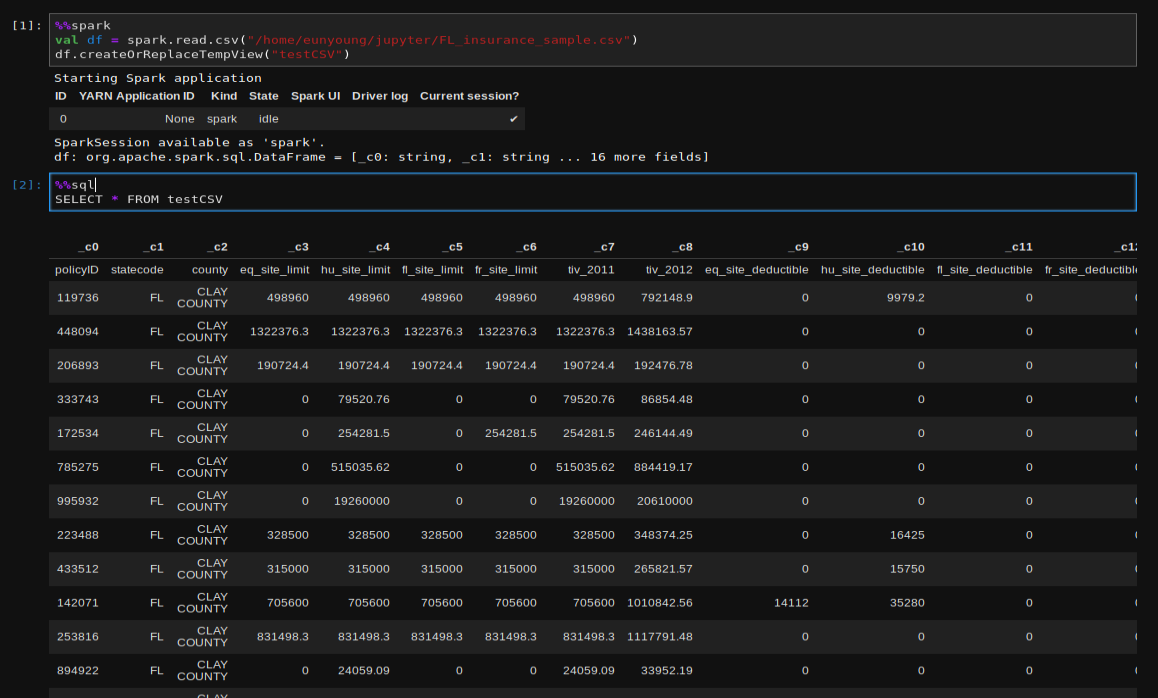Click the tiv_2011 cell
1158x698 pixels.
pyautogui.click(x=591, y=270)
